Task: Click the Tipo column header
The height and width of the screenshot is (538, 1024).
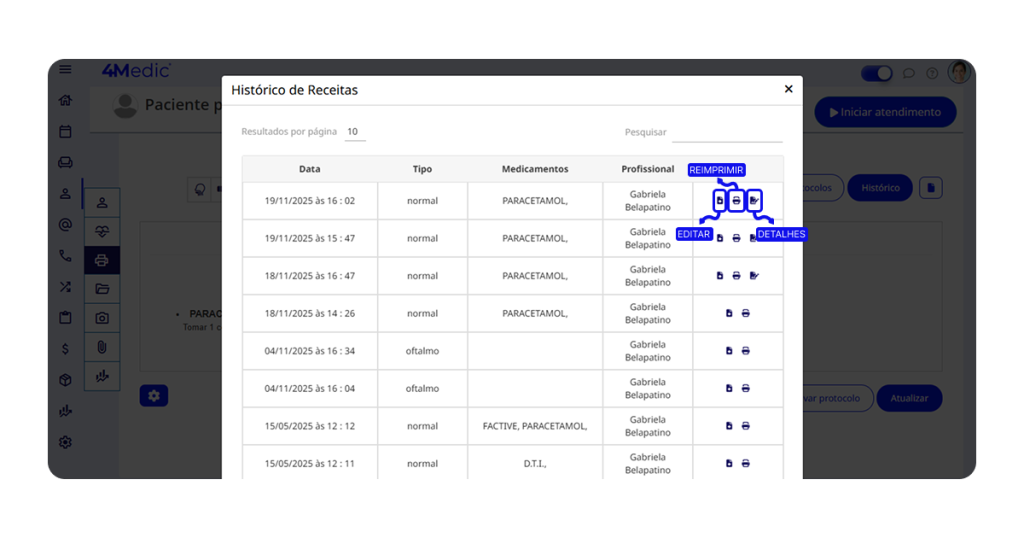Action: [422, 169]
